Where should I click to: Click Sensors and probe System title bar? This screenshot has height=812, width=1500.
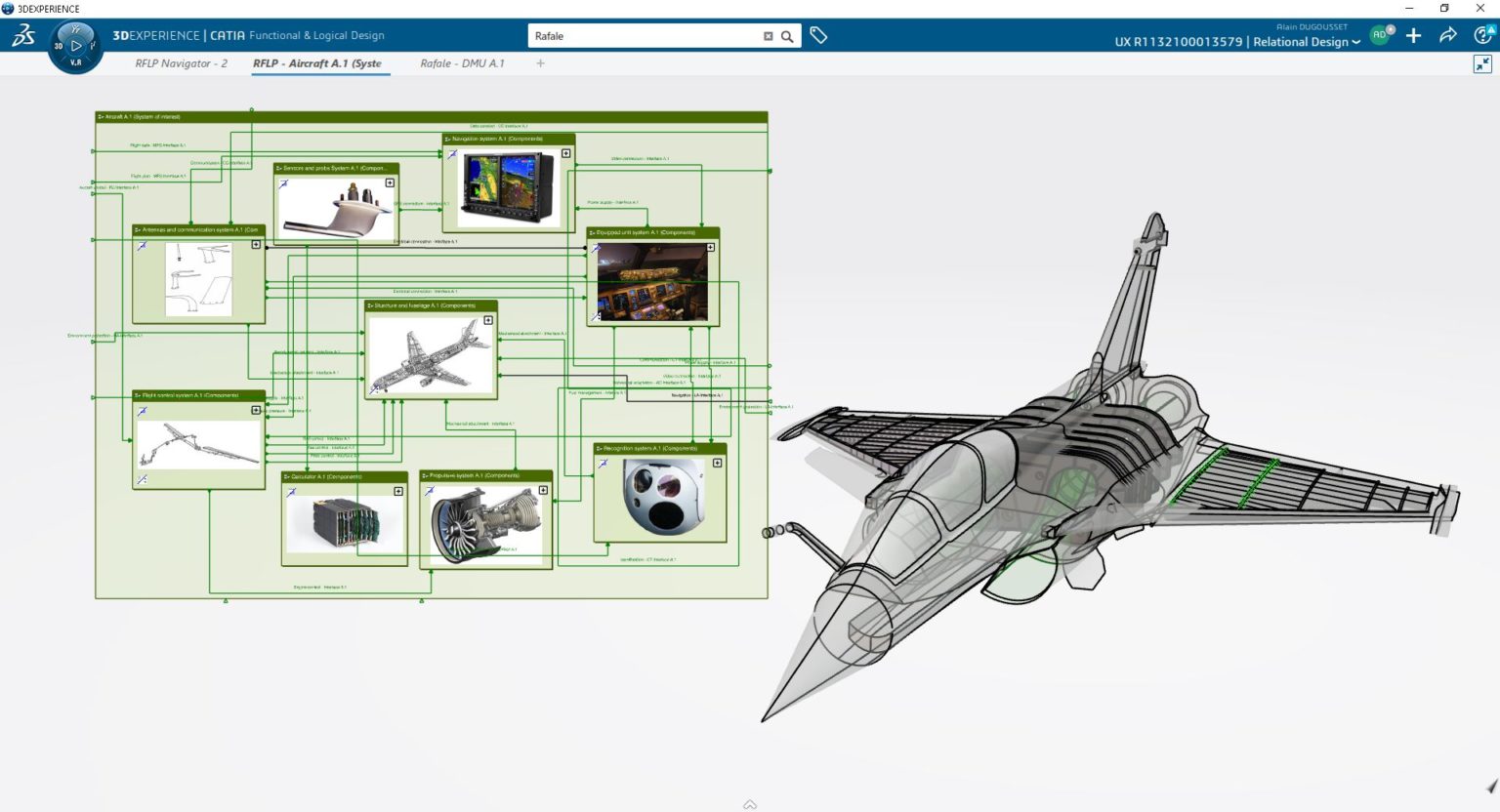(336, 168)
